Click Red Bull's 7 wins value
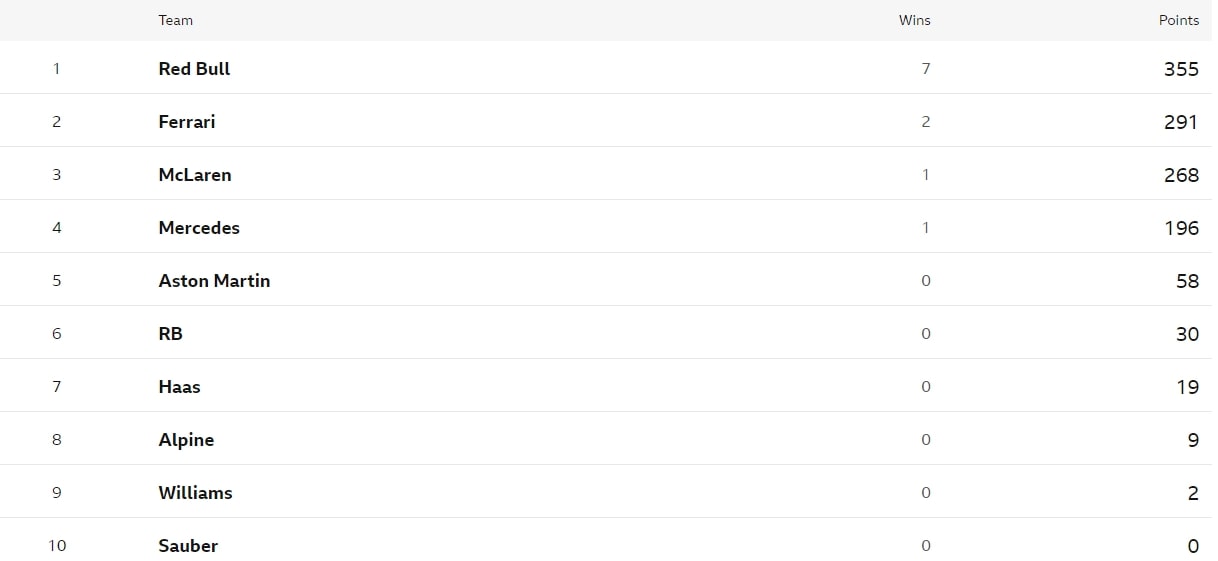 [x=926, y=69]
